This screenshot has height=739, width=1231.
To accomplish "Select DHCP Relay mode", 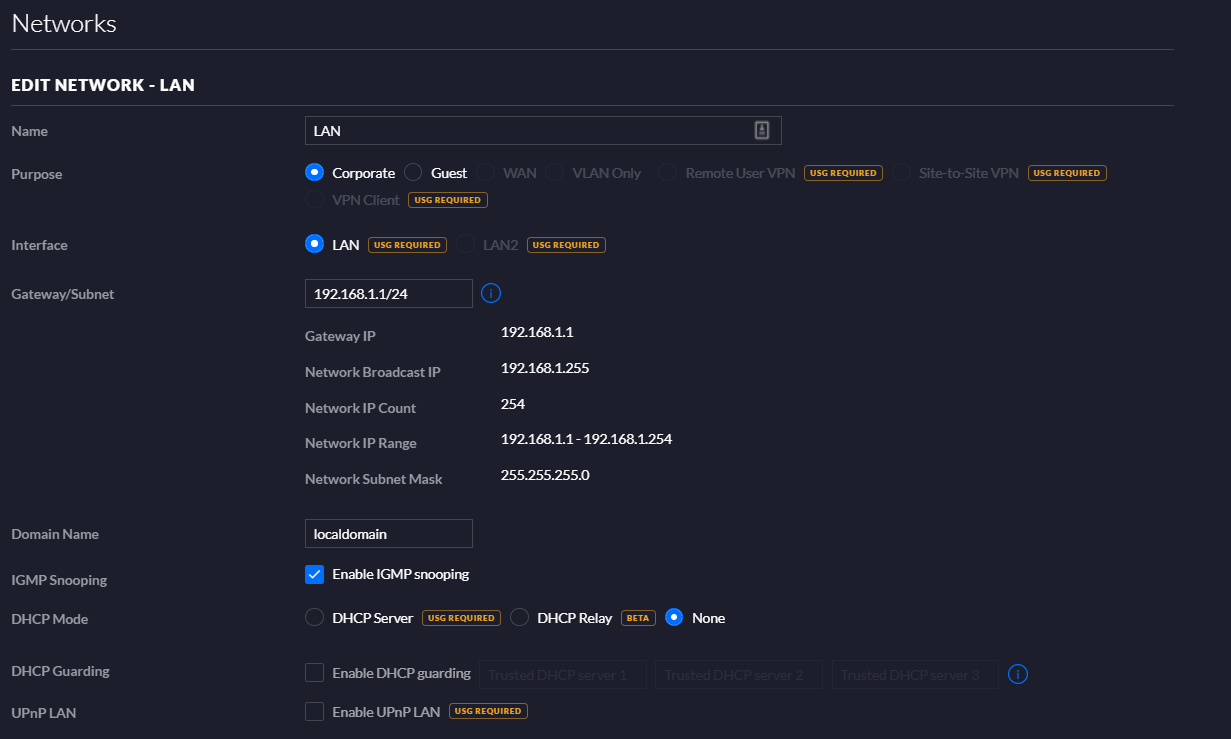I will (x=519, y=618).
